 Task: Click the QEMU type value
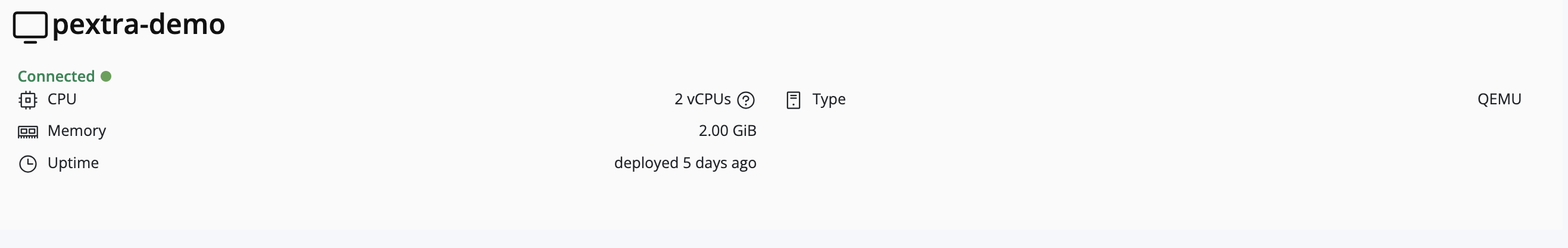click(1499, 100)
